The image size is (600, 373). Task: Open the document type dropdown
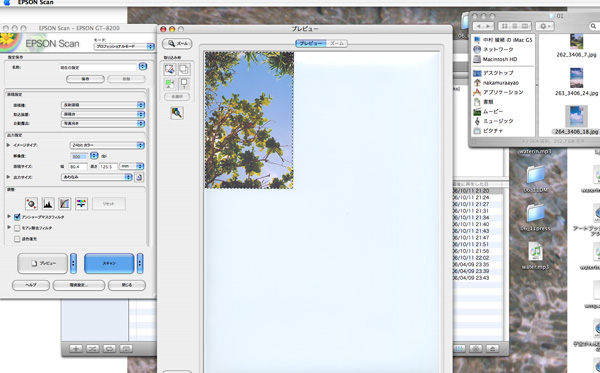[103, 105]
